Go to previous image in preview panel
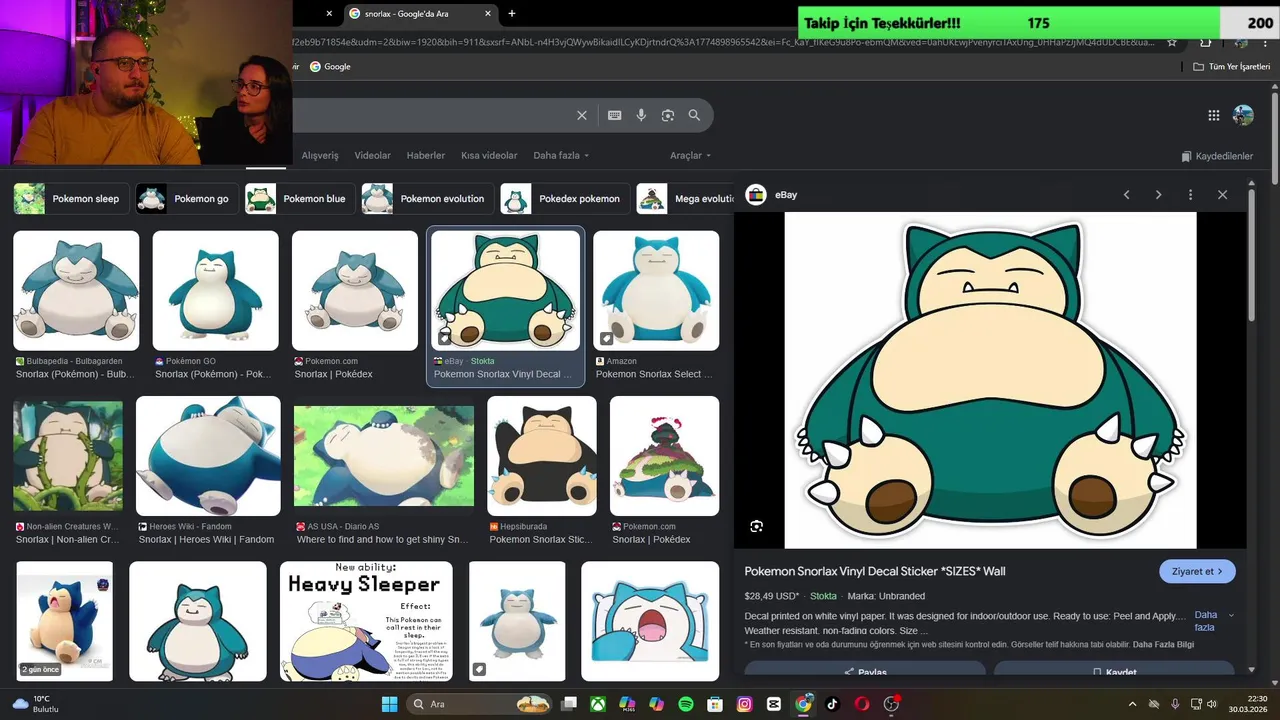The height and width of the screenshot is (720, 1280). (x=1126, y=195)
